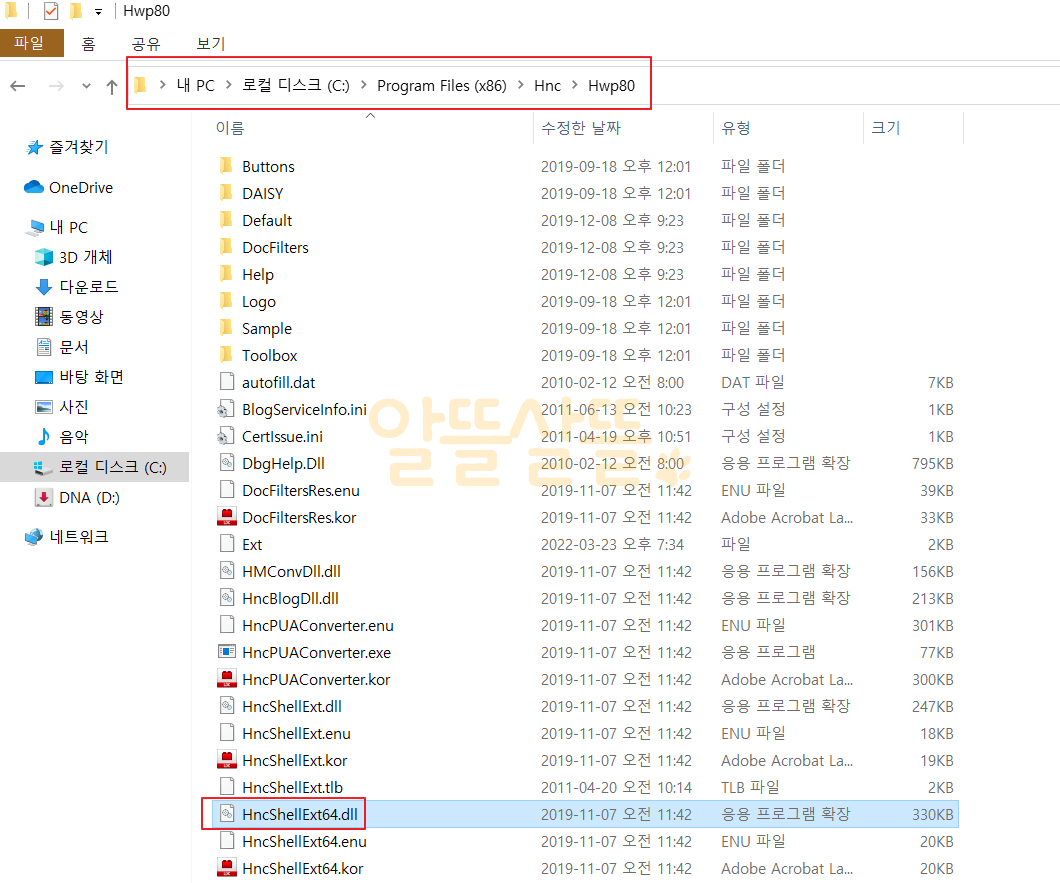Select the HncShellExt64.kor file name
Viewport: 1060px width, 883px height.
pos(302,869)
